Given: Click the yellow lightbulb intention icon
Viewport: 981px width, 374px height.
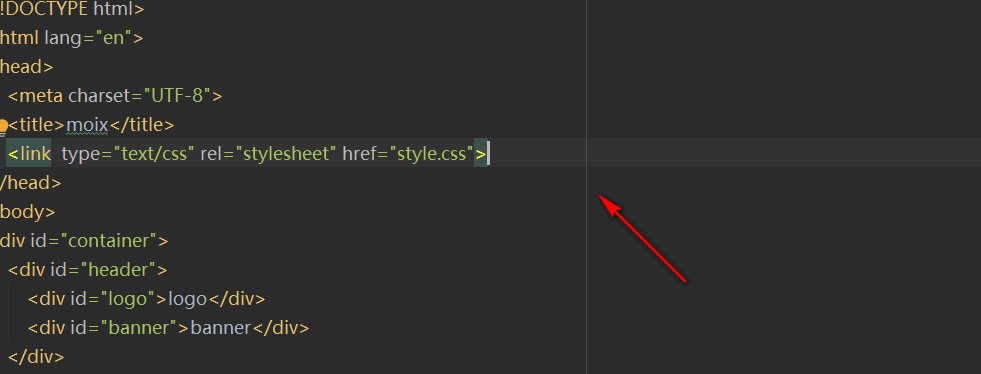Looking at the screenshot, I should [x=3, y=127].
